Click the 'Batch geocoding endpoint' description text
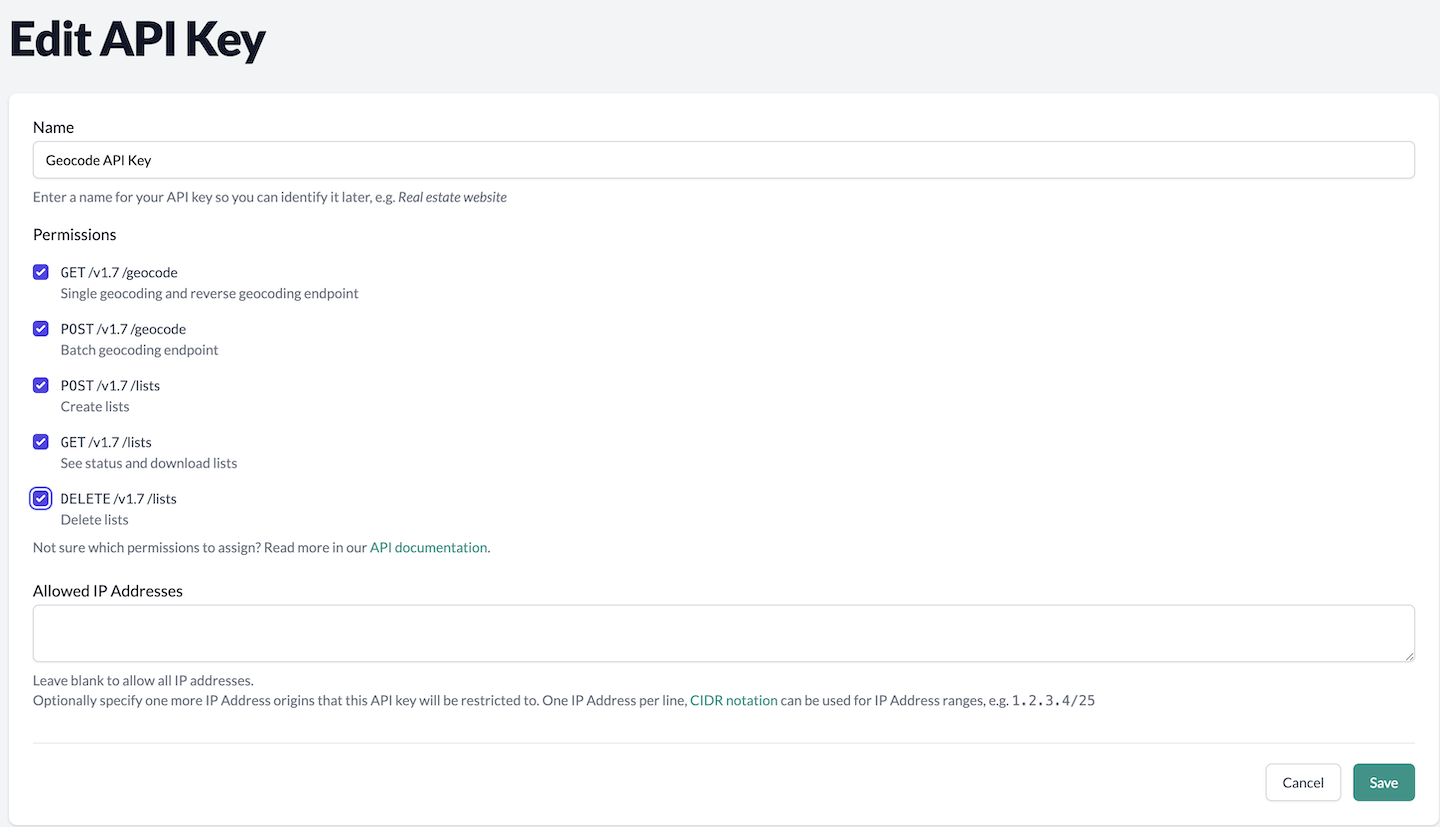This screenshot has height=827, width=1440. point(139,351)
